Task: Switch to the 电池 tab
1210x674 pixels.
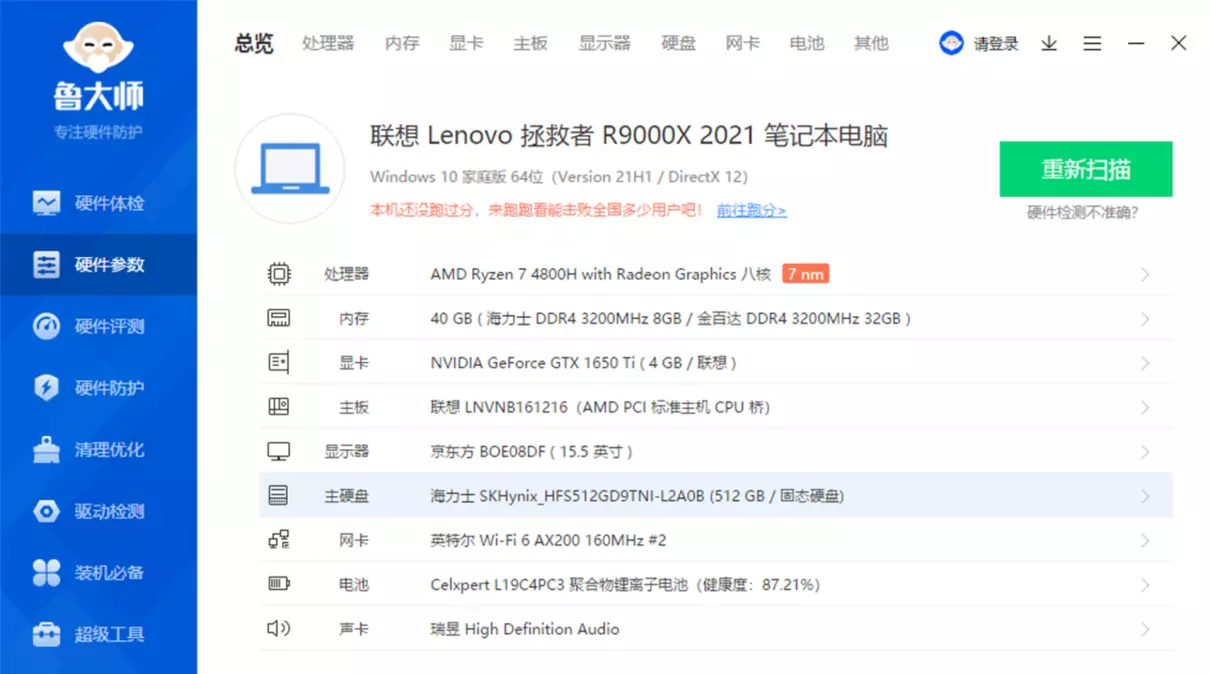Action: (807, 43)
